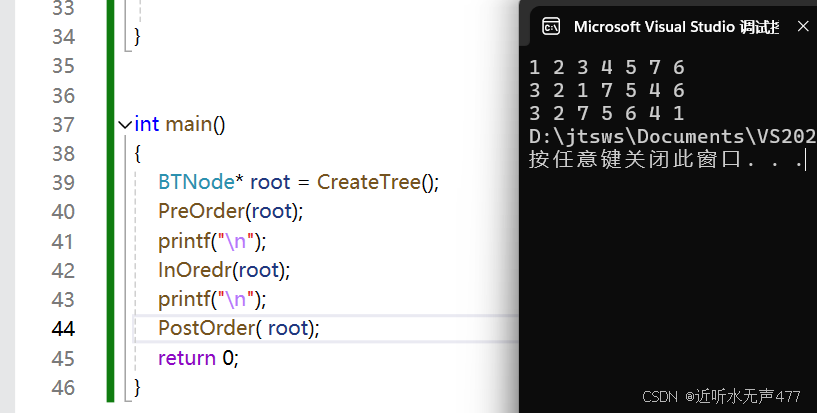Click on the CreateTree() call
Viewport: 817px width, 413px height.
pos(378,182)
